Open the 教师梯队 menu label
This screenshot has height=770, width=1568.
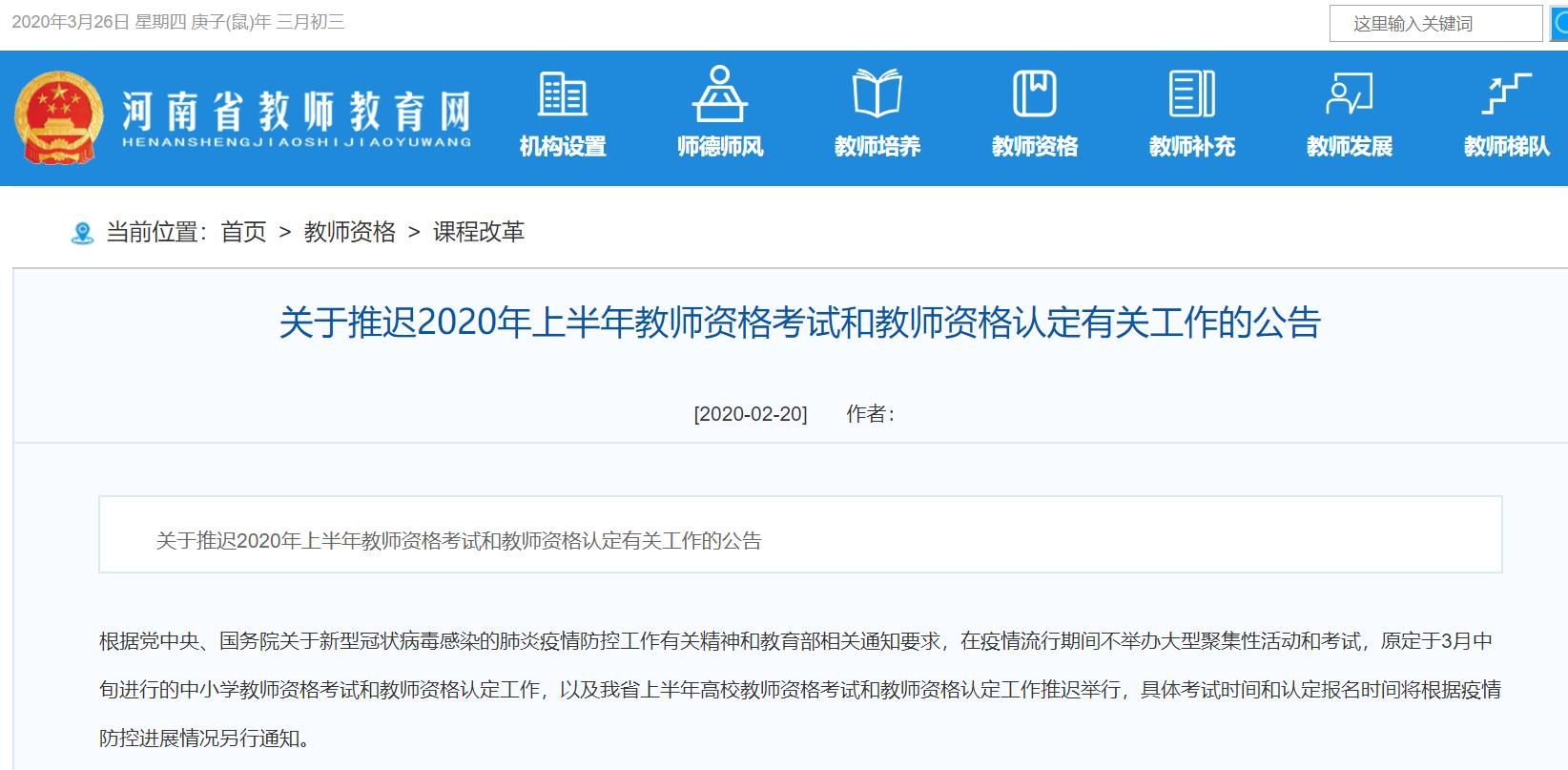[x=1507, y=147]
